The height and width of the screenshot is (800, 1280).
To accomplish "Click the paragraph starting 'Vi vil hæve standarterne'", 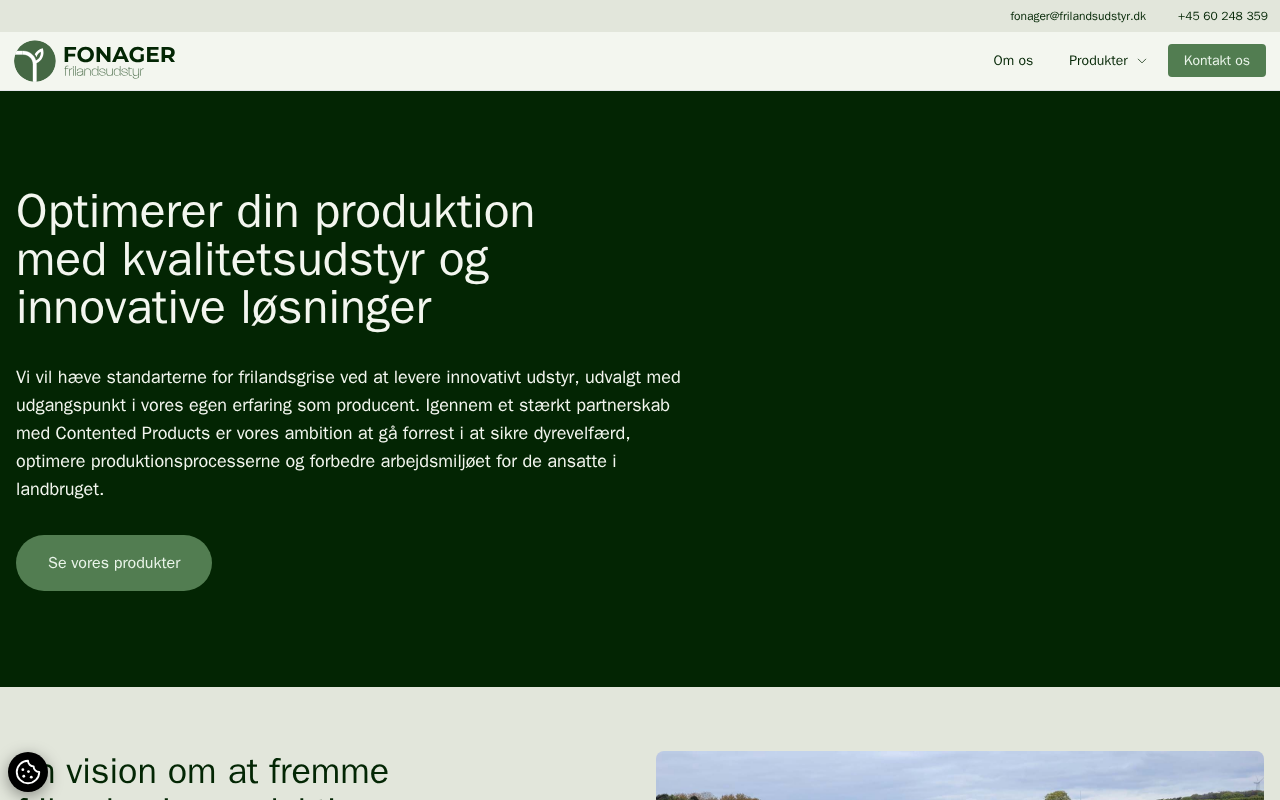I will click(349, 433).
